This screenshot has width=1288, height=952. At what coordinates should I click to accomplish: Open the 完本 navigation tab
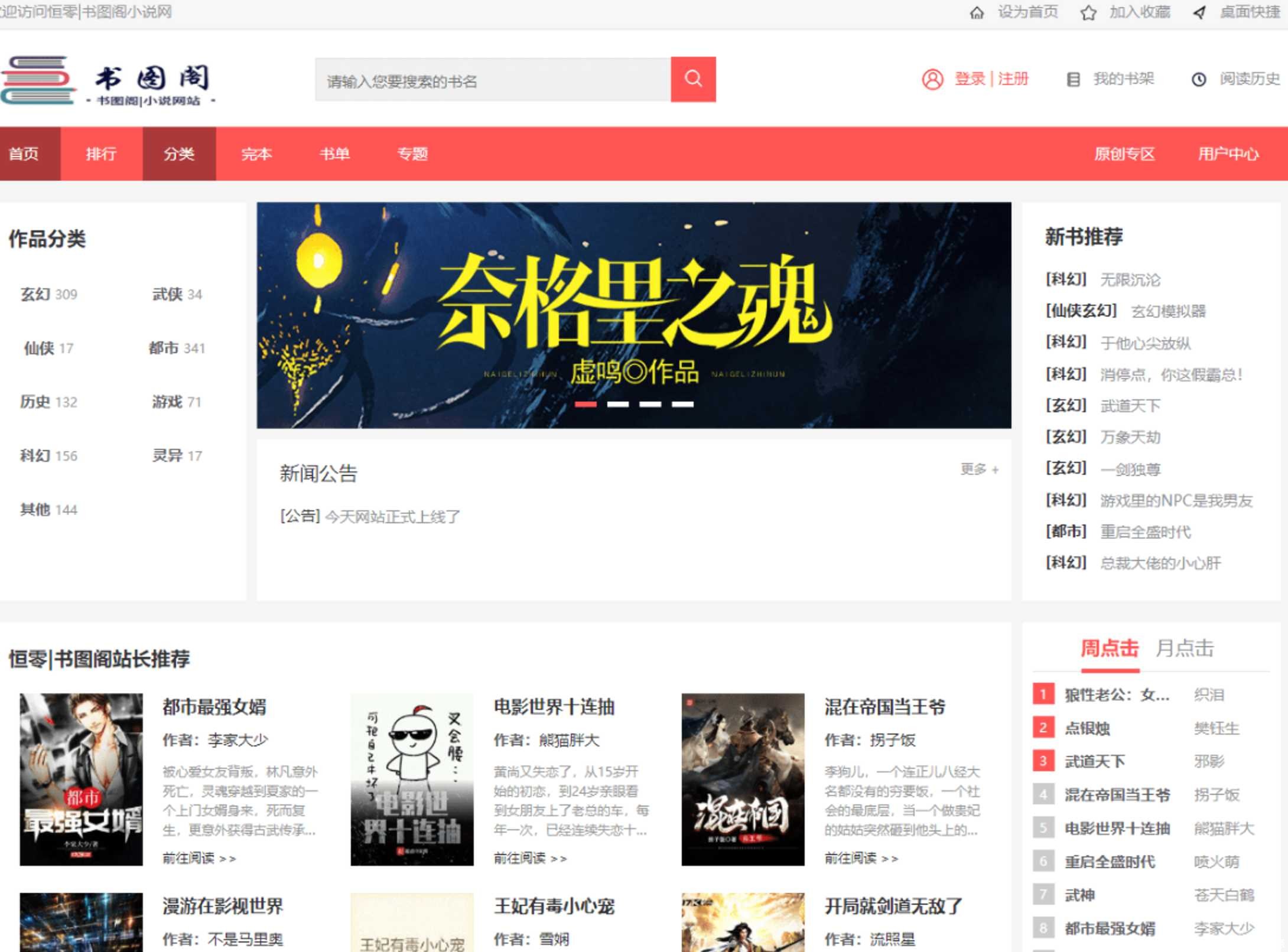tap(256, 154)
